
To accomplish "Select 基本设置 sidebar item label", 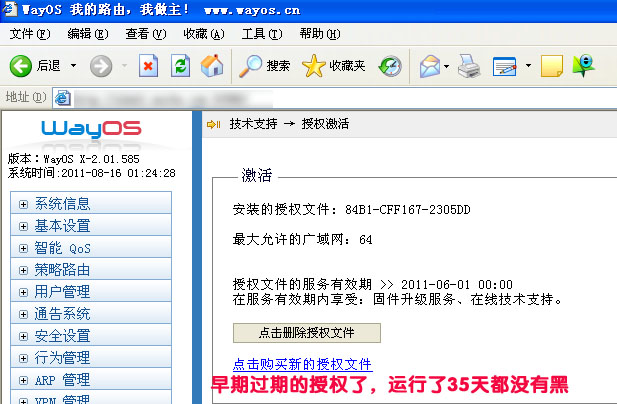I will click(63, 226).
